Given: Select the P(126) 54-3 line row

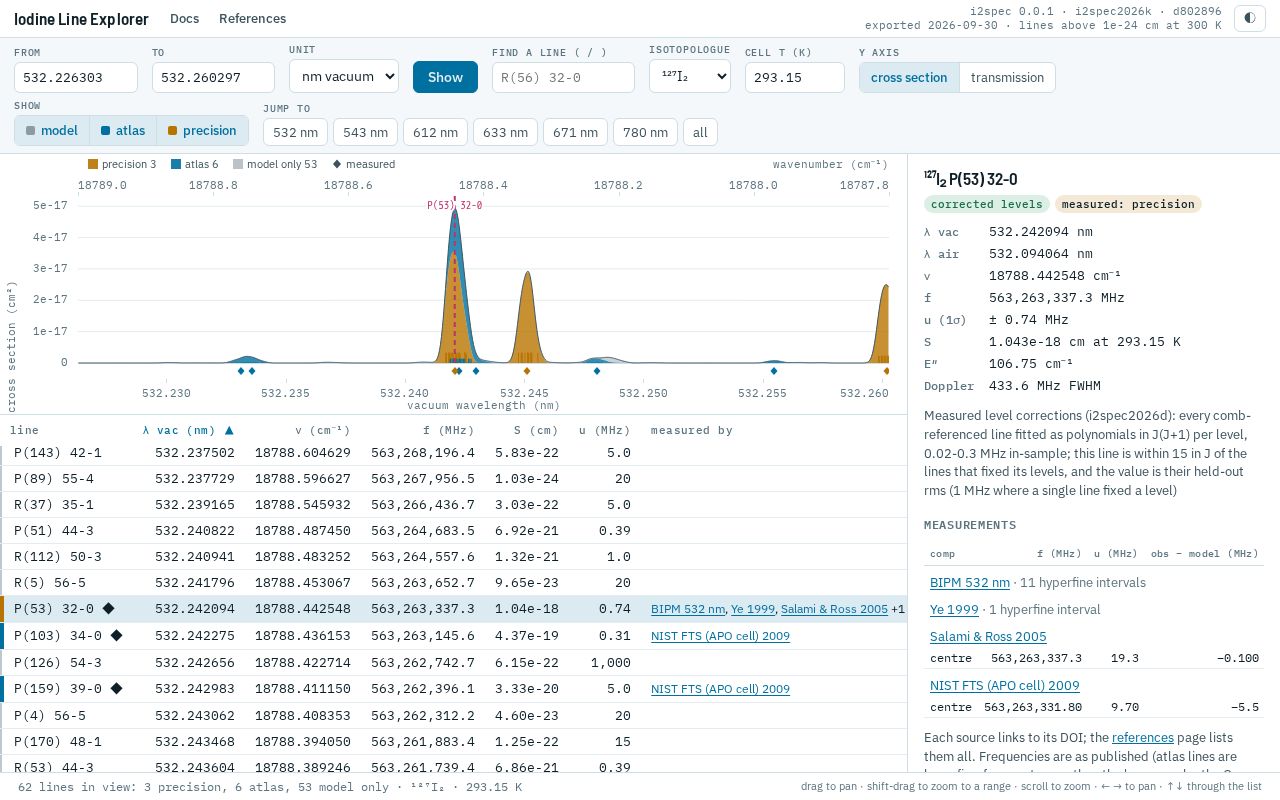Looking at the screenshot, I should (454, 662).
